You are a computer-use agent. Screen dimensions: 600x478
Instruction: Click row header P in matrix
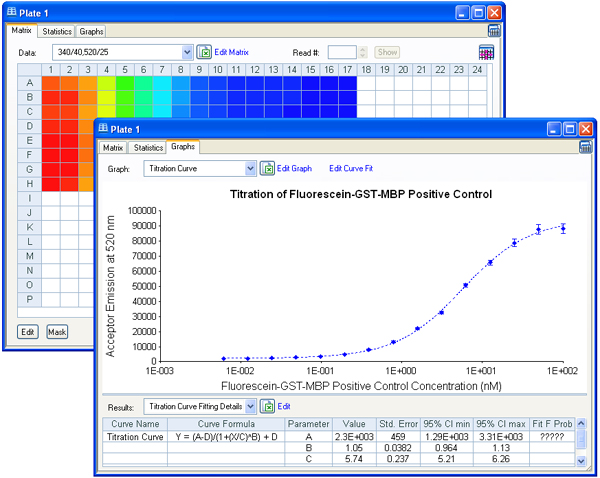[29, 299]
